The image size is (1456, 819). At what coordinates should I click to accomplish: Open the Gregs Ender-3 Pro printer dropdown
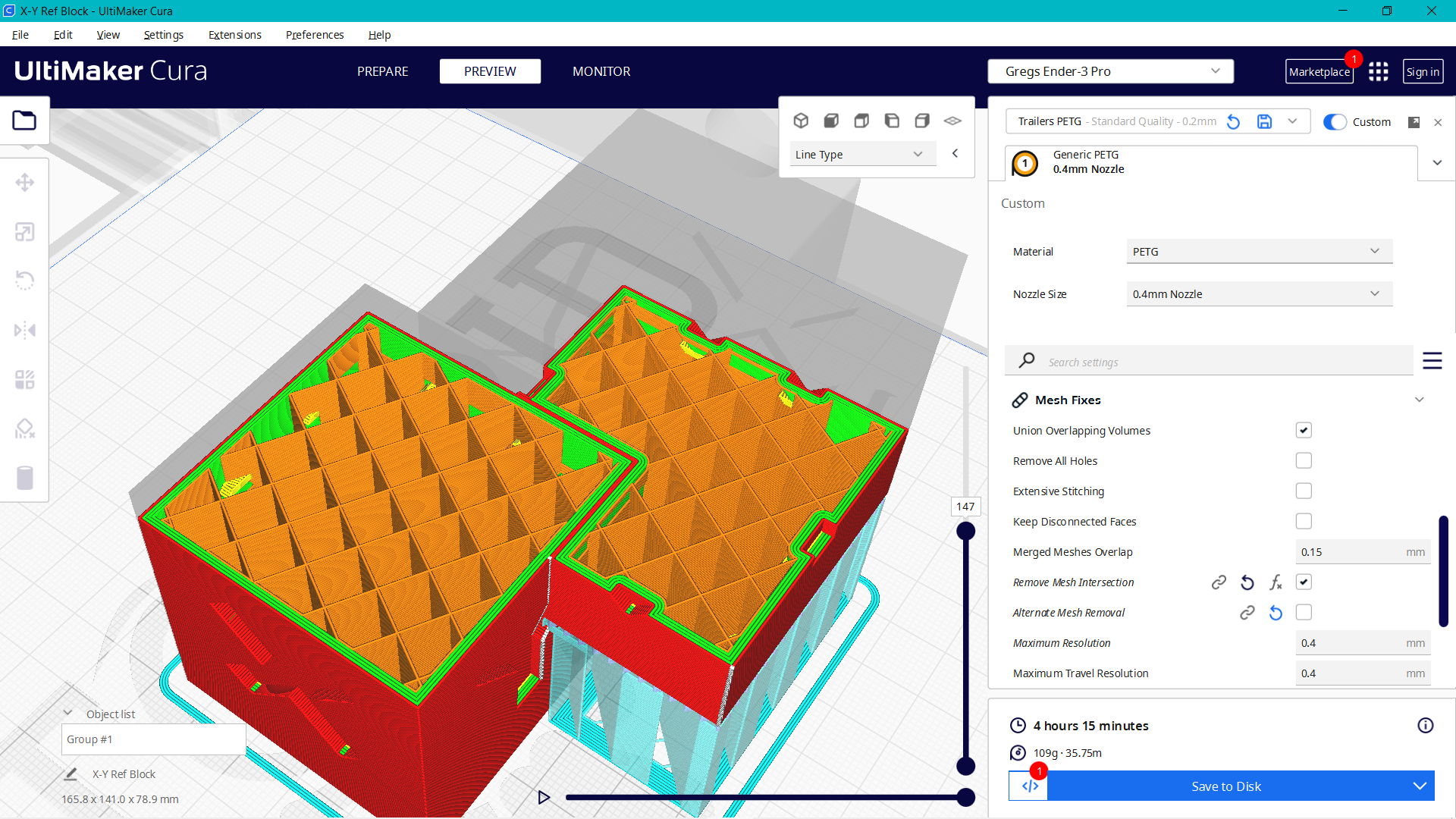1110,71
